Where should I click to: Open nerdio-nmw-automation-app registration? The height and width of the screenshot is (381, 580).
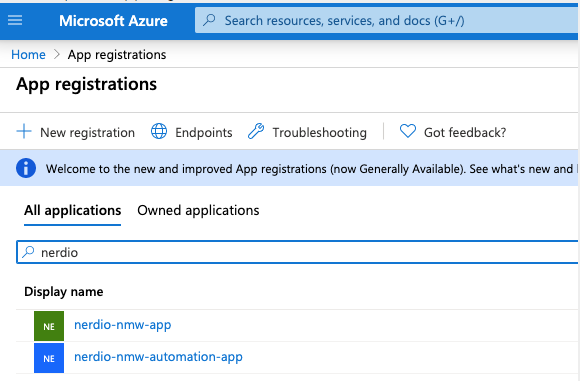[158, 357]
